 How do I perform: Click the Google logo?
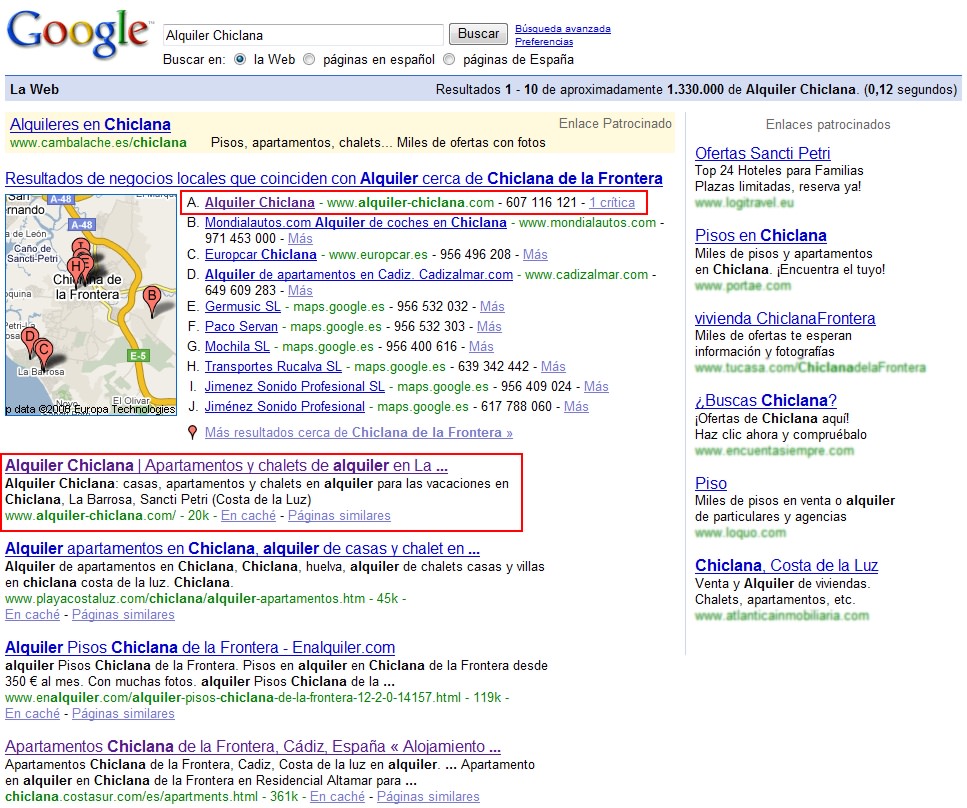point(78,34)
